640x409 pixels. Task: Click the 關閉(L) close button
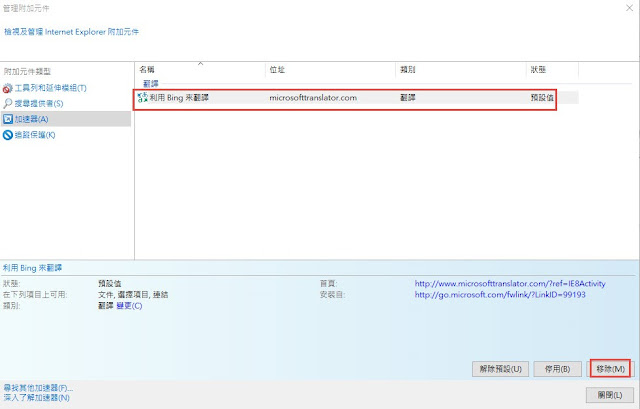610,395
